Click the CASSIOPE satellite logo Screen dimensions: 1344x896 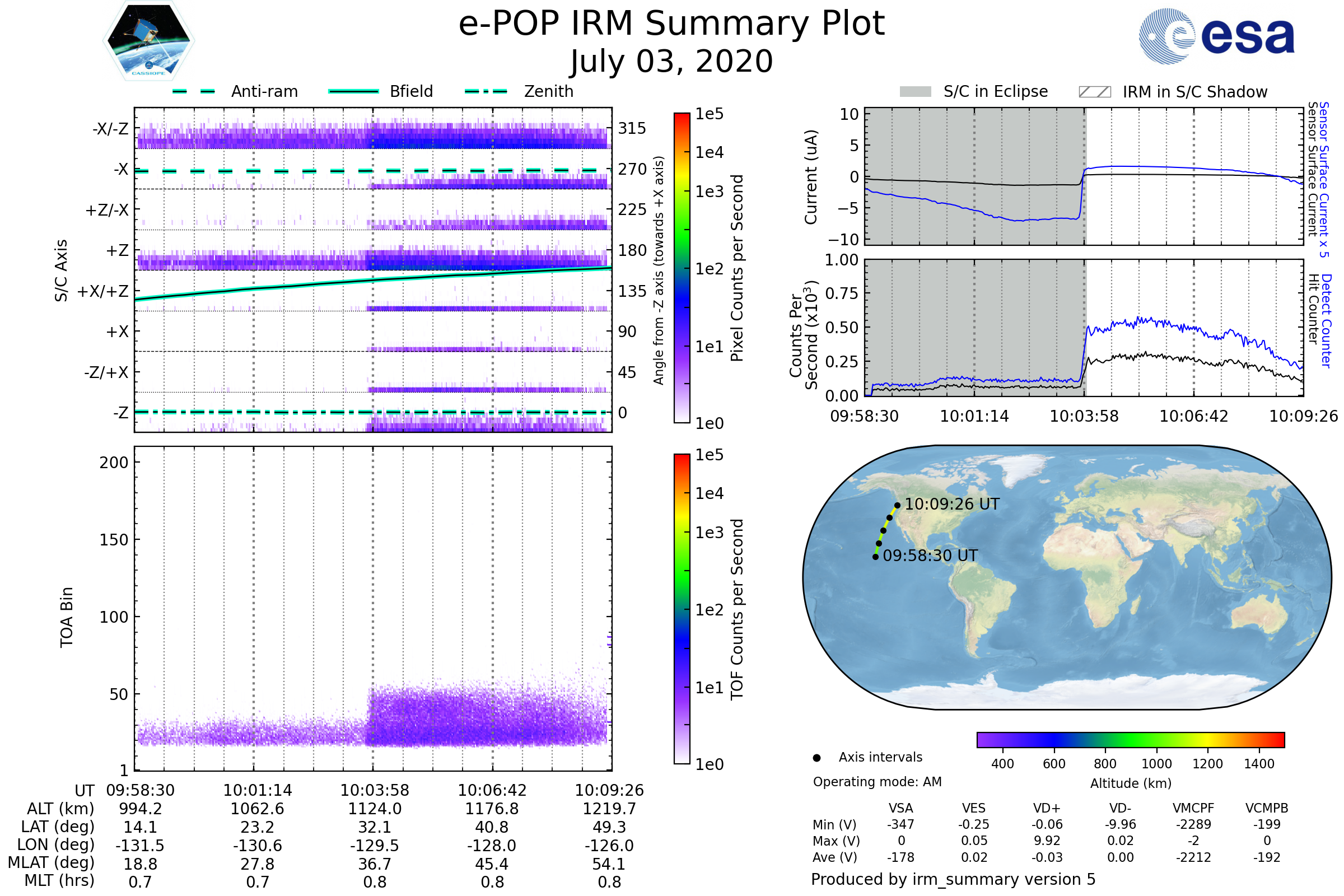click(x=148, y=41)
